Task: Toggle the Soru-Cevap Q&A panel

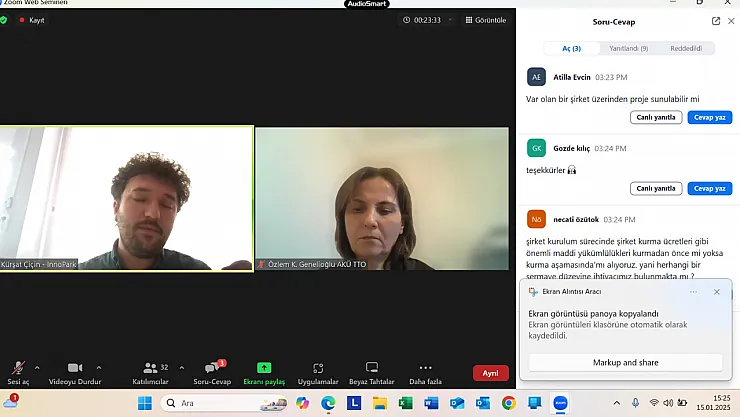Action: (212, 369)
